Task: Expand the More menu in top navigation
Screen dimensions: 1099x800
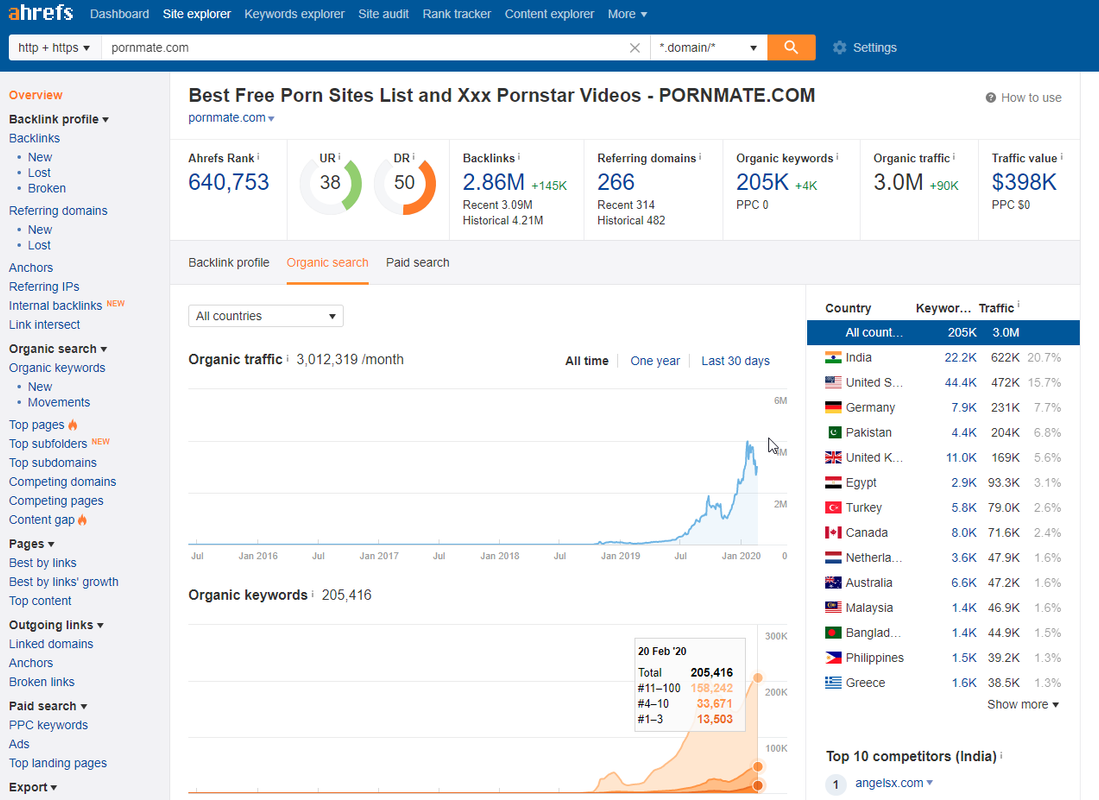Action: pos(627,14)
